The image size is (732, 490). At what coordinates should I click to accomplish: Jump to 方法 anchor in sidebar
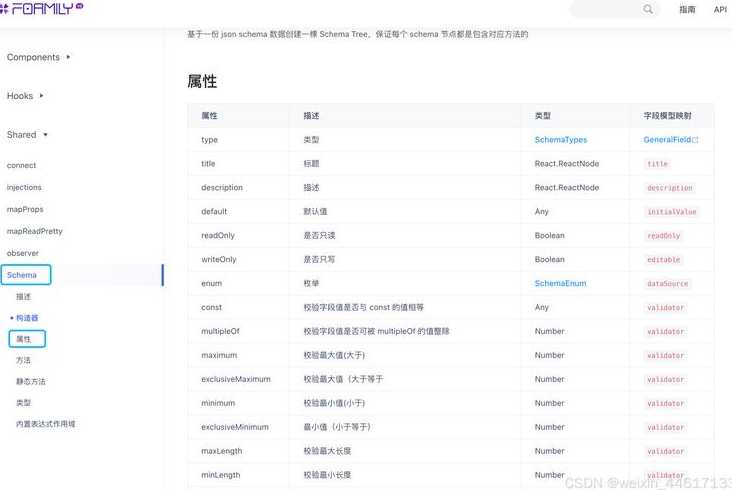click(x=23, y=360)
